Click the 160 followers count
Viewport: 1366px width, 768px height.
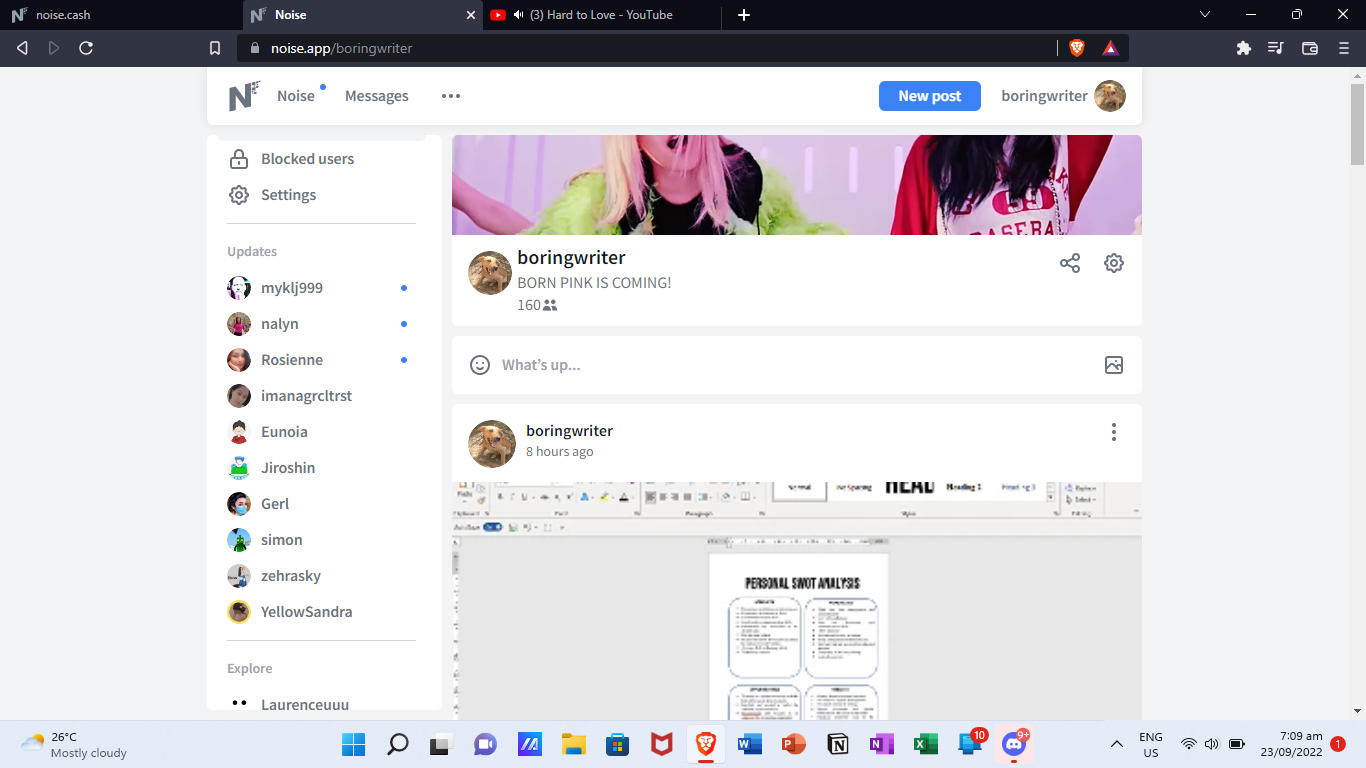537,305
